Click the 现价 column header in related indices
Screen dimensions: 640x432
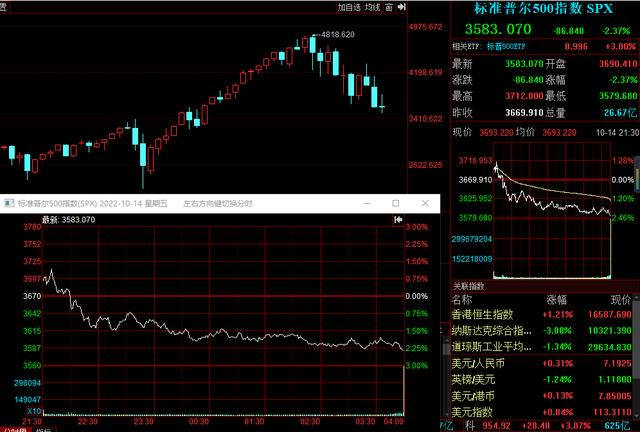pos(621,300)
